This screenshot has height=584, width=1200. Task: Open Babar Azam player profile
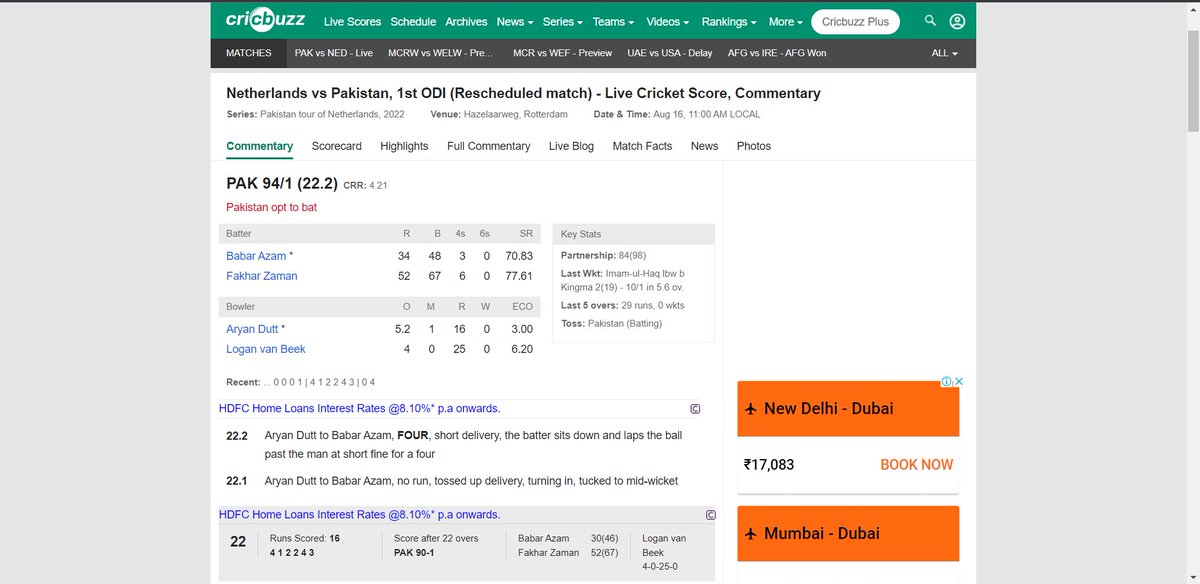[256, 256]
